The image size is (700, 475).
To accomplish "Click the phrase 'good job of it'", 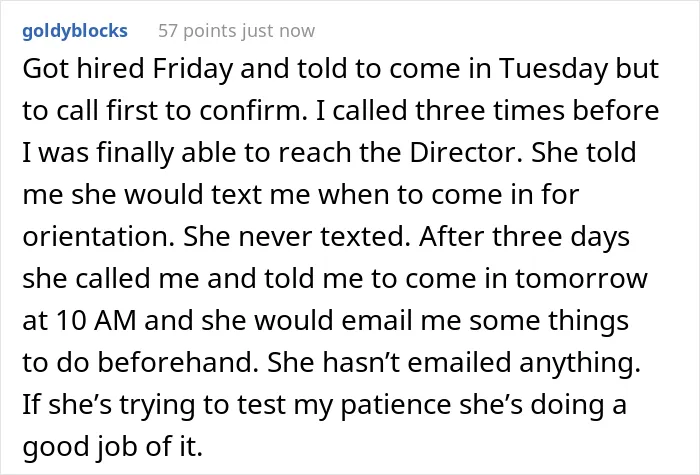I will pos(112,447).
